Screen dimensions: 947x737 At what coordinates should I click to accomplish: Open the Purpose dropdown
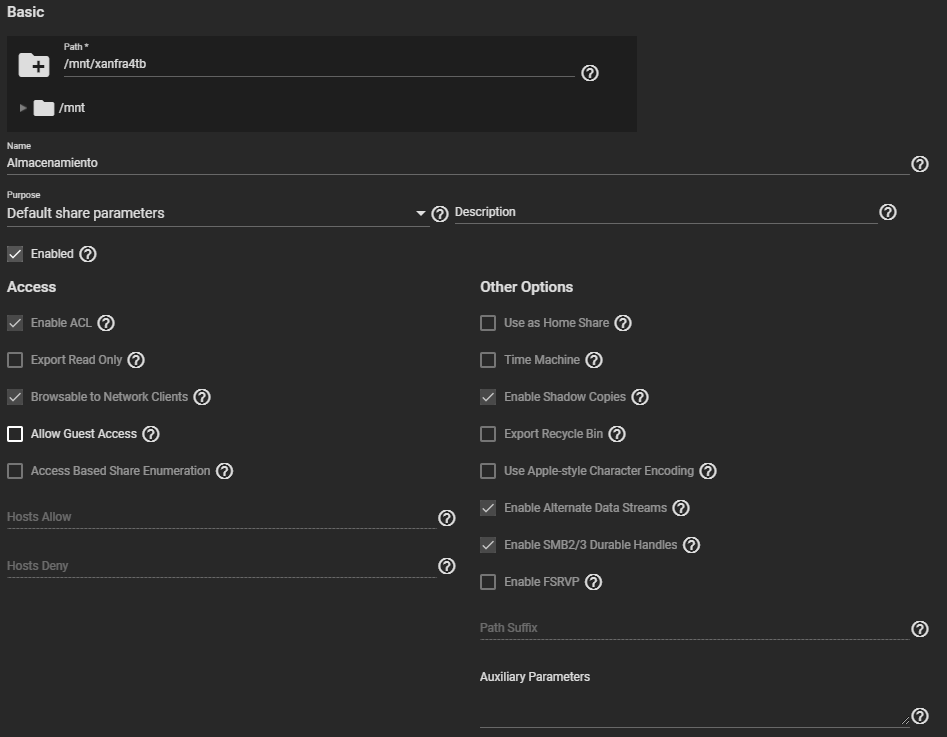217,213
